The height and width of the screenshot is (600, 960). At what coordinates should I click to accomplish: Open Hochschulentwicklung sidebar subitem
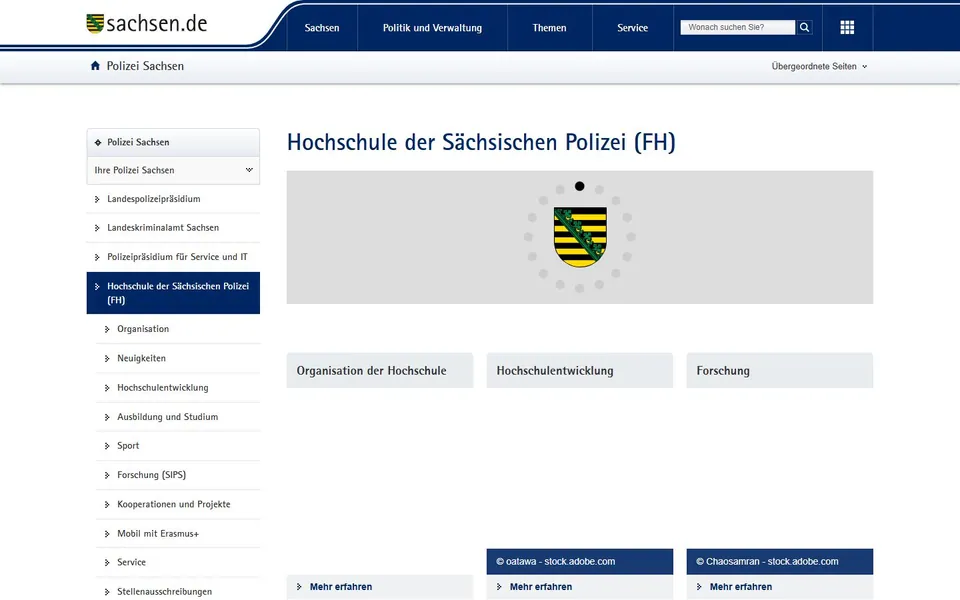click(x=178, y=388)
